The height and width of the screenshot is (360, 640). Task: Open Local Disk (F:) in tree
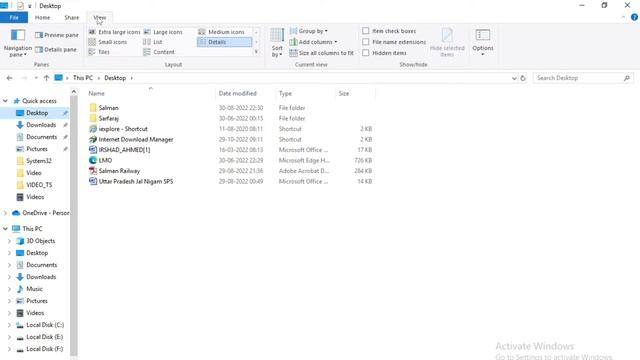point(44,349)
